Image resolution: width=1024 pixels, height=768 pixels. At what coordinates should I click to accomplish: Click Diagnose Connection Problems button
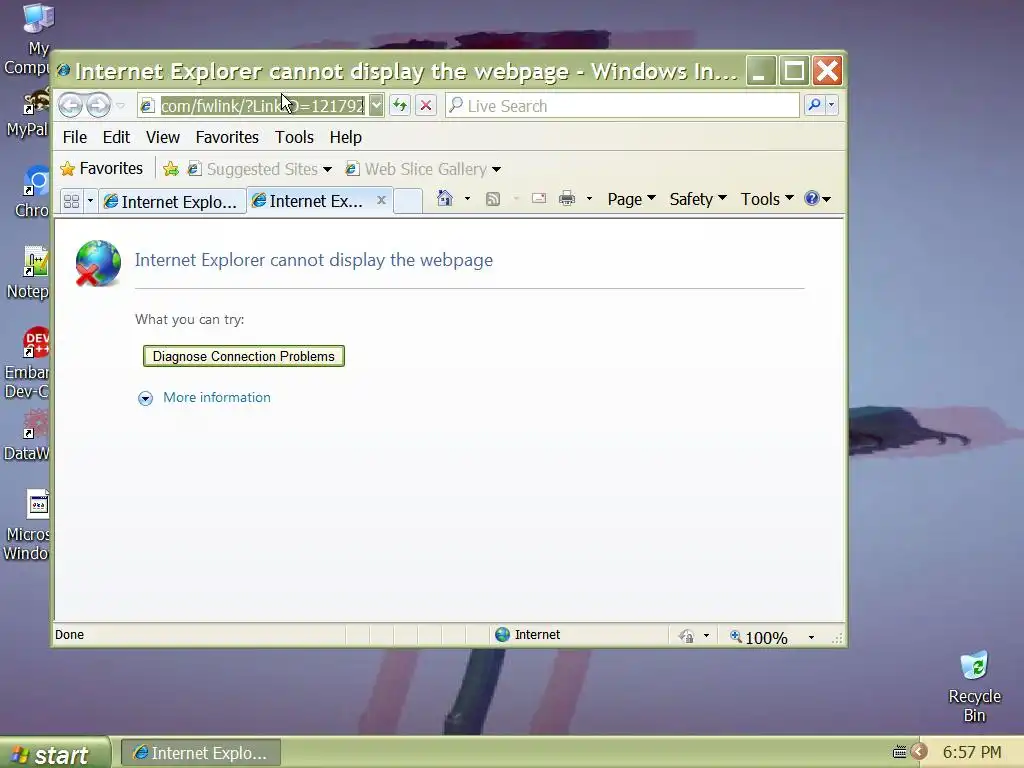[x=244, y=356]
